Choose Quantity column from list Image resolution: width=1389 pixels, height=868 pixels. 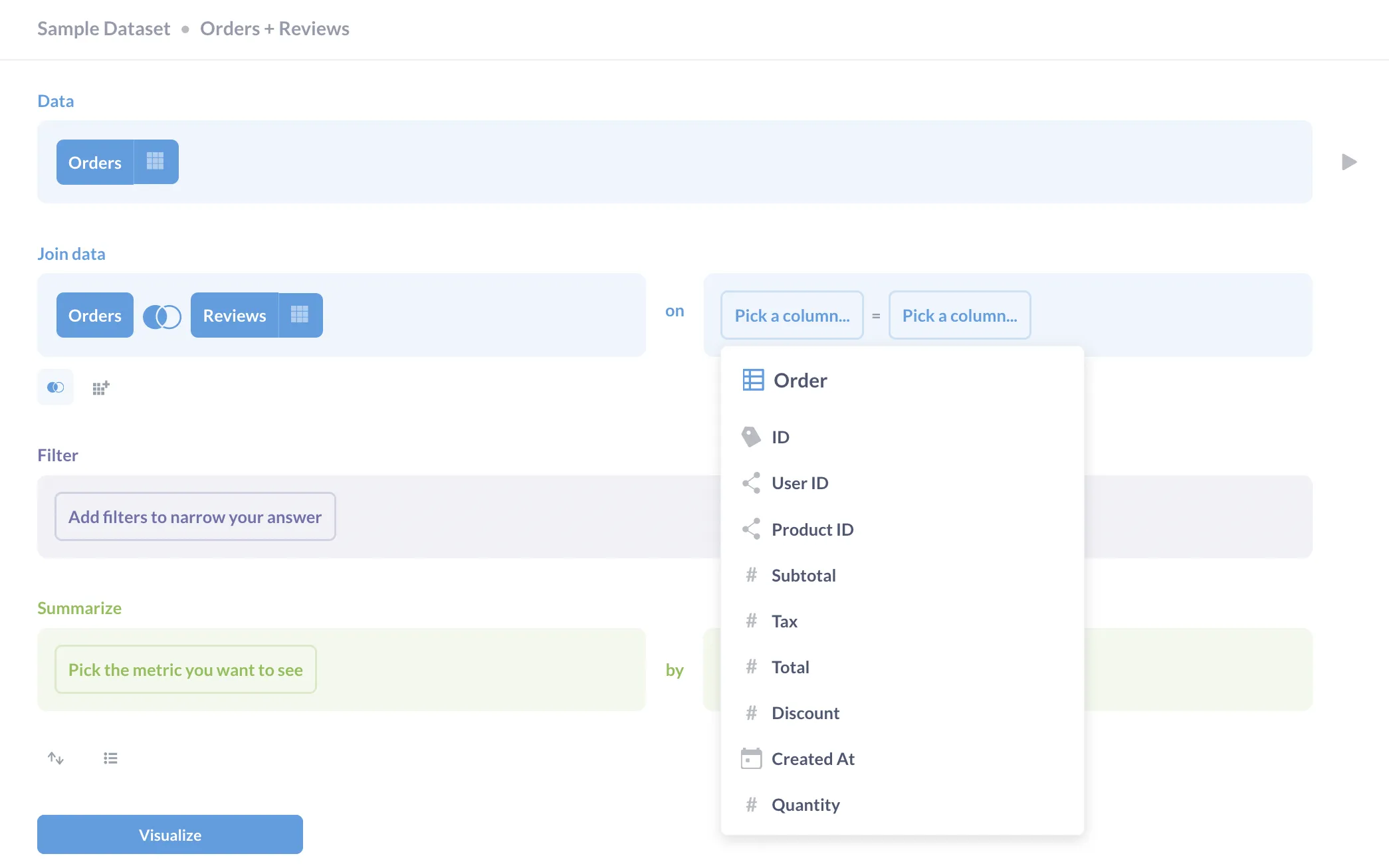click(805, 805)
